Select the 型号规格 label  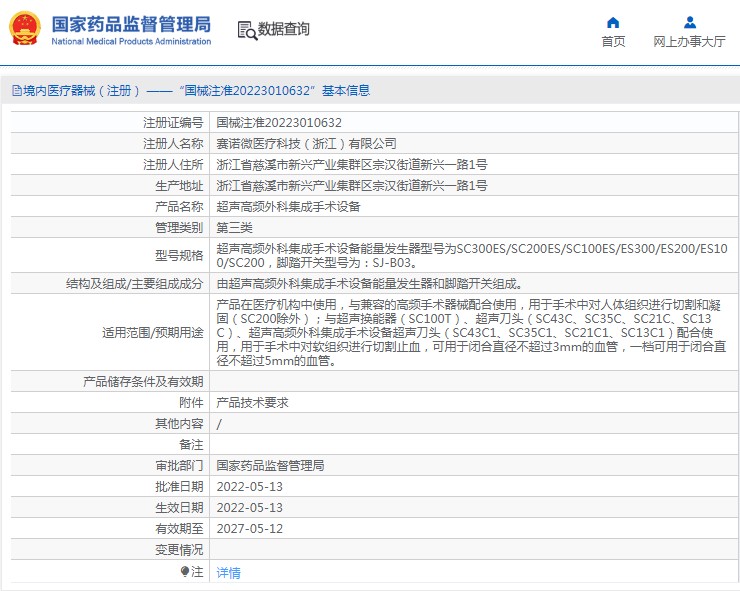(179, 255)
